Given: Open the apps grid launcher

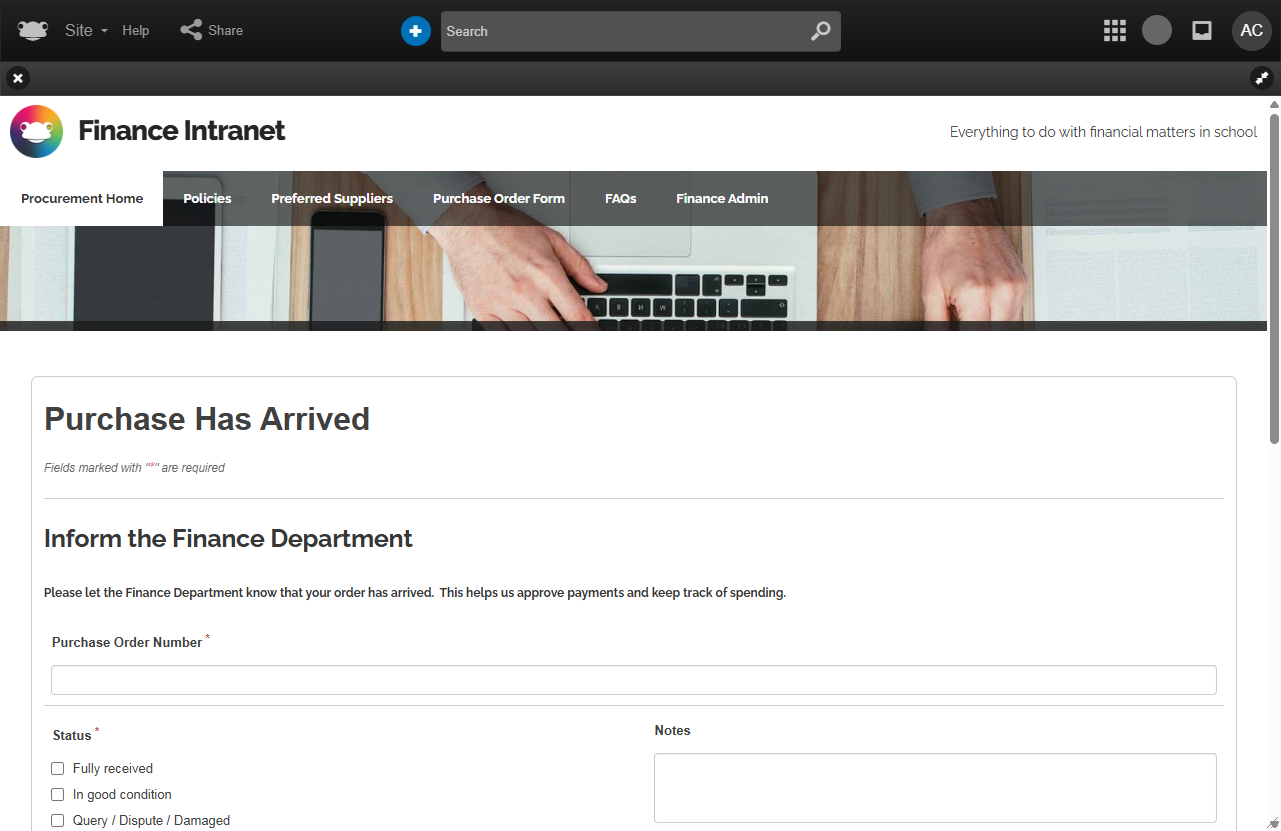Looking at the screenshot, I should 1114,31.
